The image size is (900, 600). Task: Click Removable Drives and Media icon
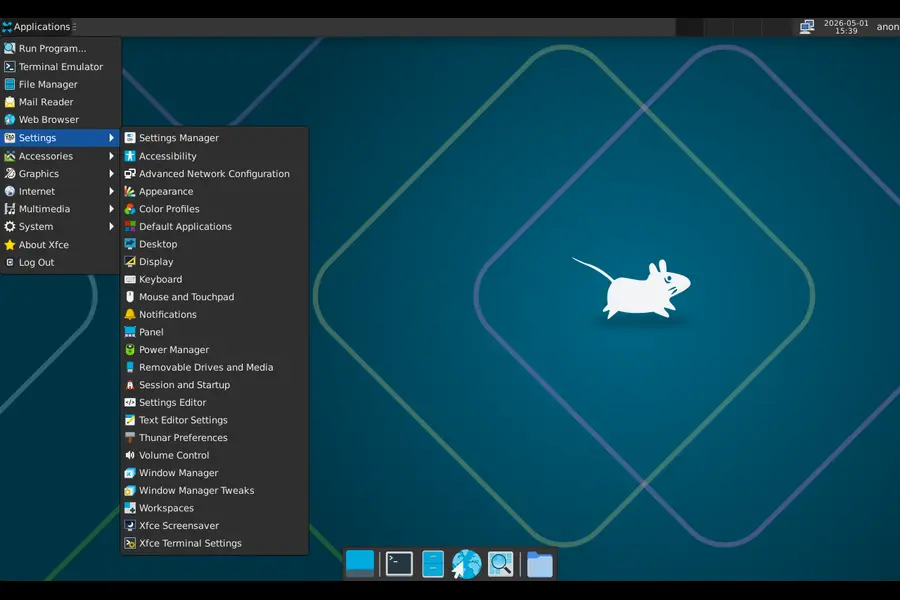point(130,367)
